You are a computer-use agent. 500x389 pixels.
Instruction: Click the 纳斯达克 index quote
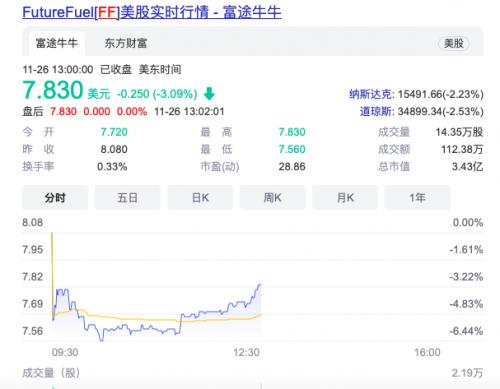point(416,94)
